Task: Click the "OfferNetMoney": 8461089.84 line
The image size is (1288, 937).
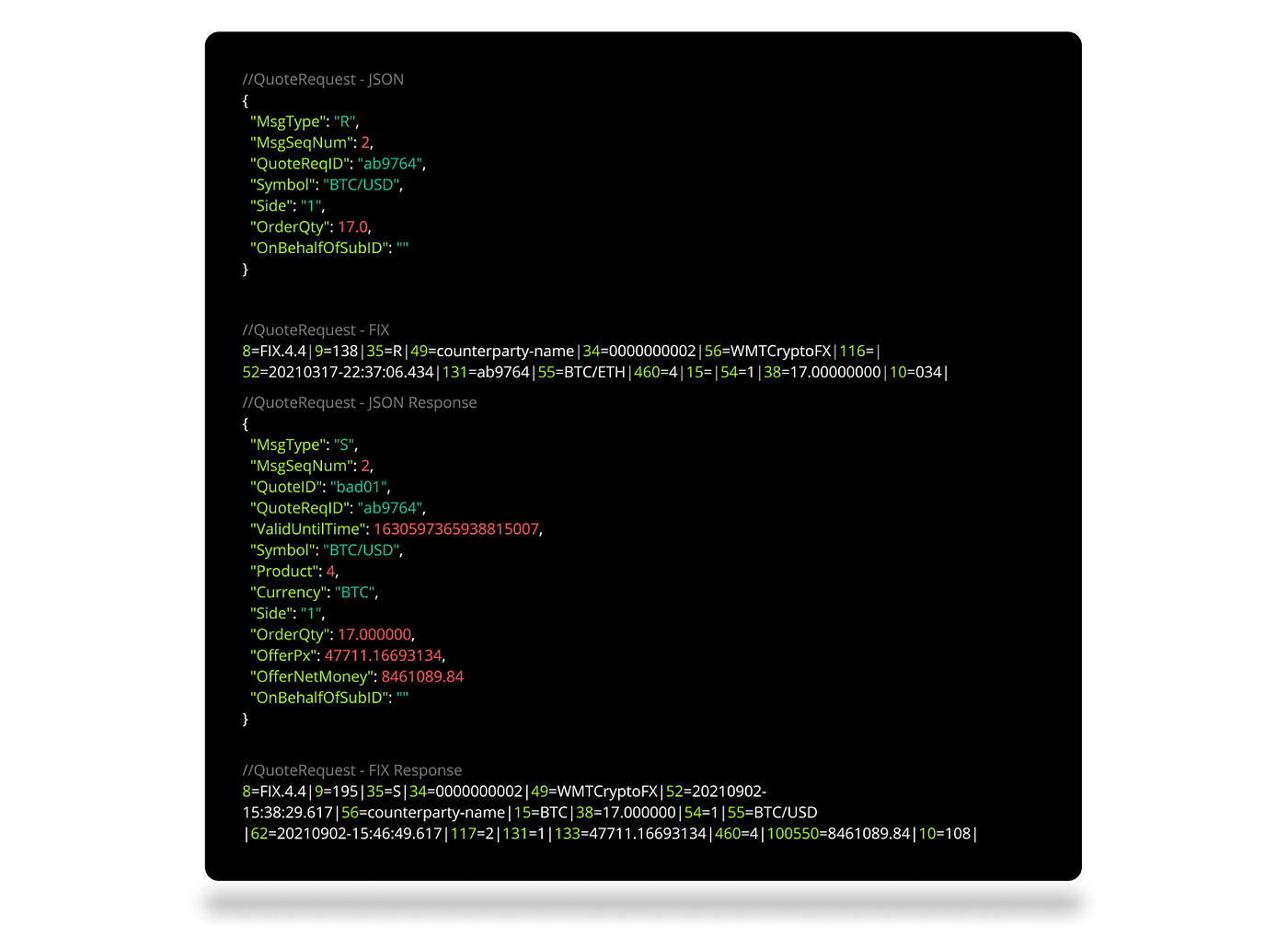Action: 357,677
